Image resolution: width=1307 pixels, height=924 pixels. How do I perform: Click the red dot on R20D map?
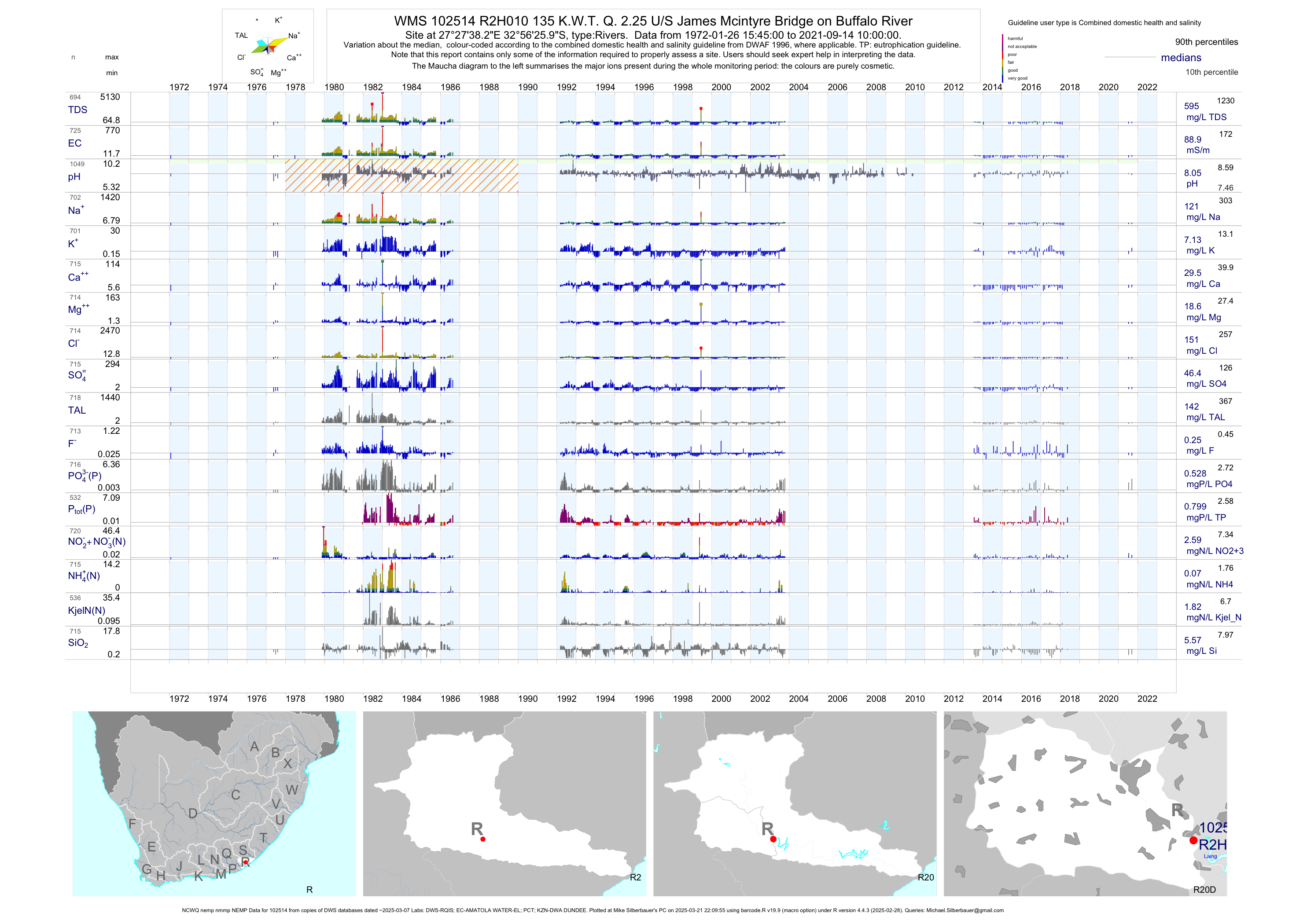click(1193, 840)
